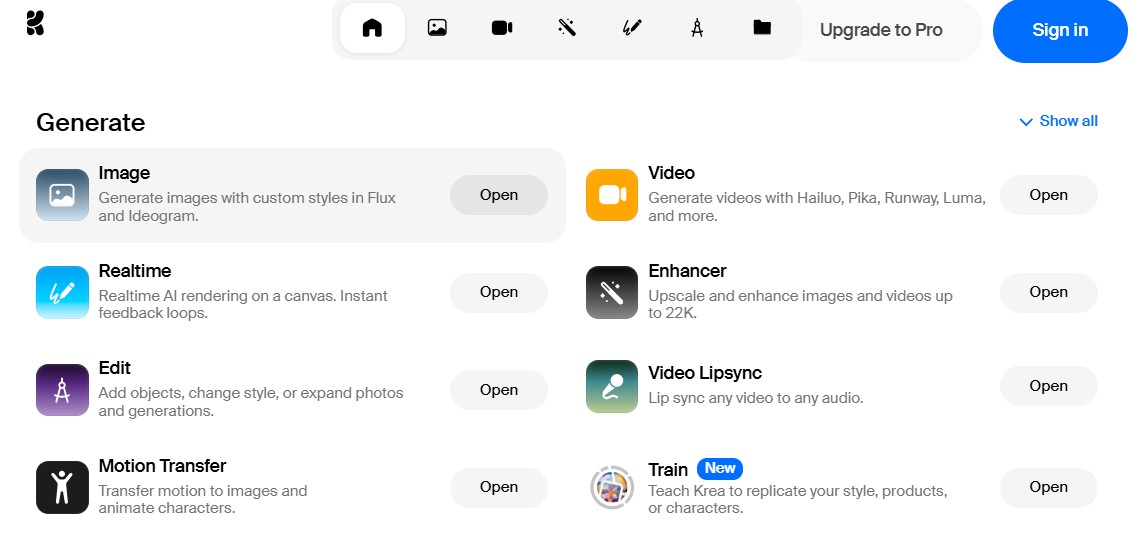1138x537 pixels.
Task: Open the Enhancer wand icon in the top navigation
Action: tap(567, 29)
